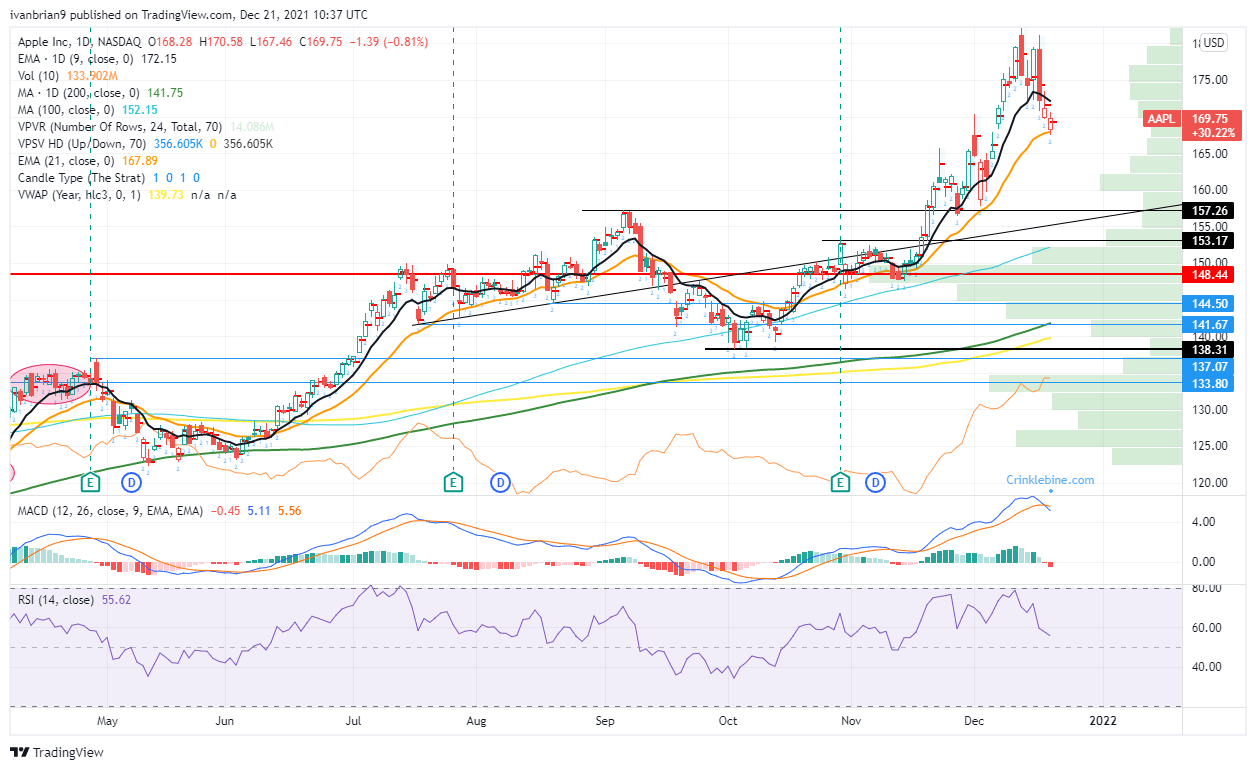Click the Sep label on the time axis

[604, 720]
